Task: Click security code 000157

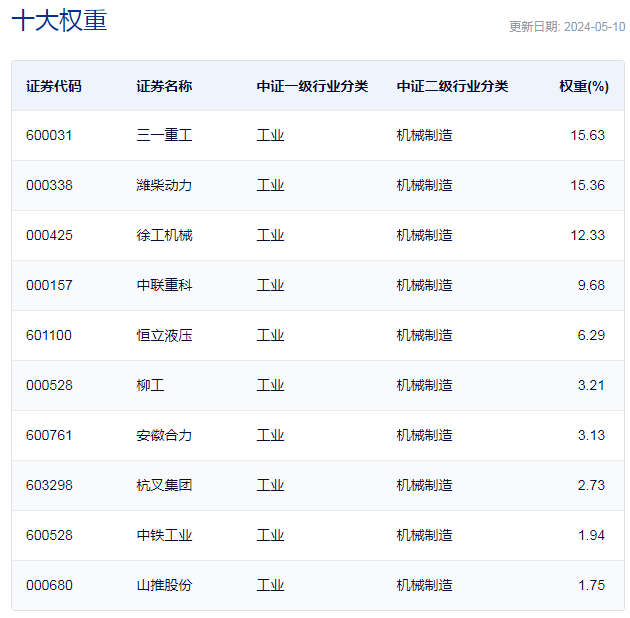Action: point(49,285)
